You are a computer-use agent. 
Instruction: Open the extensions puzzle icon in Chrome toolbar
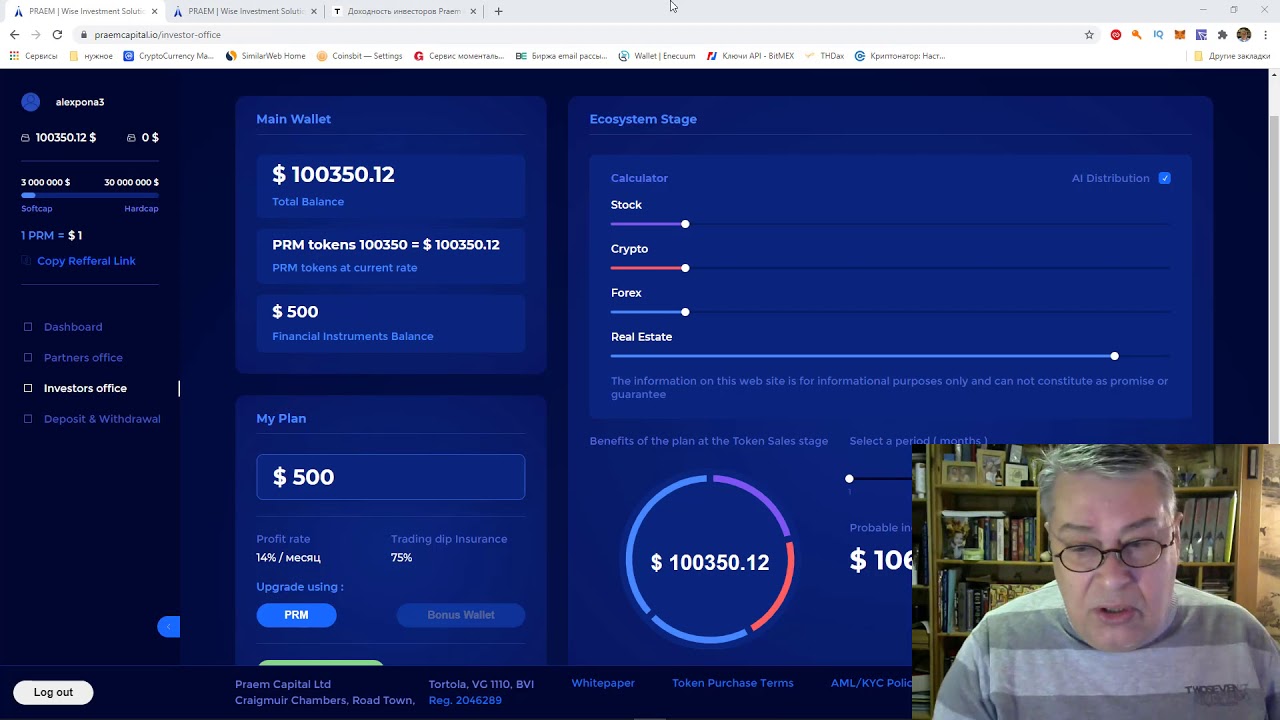[1222, 34]
